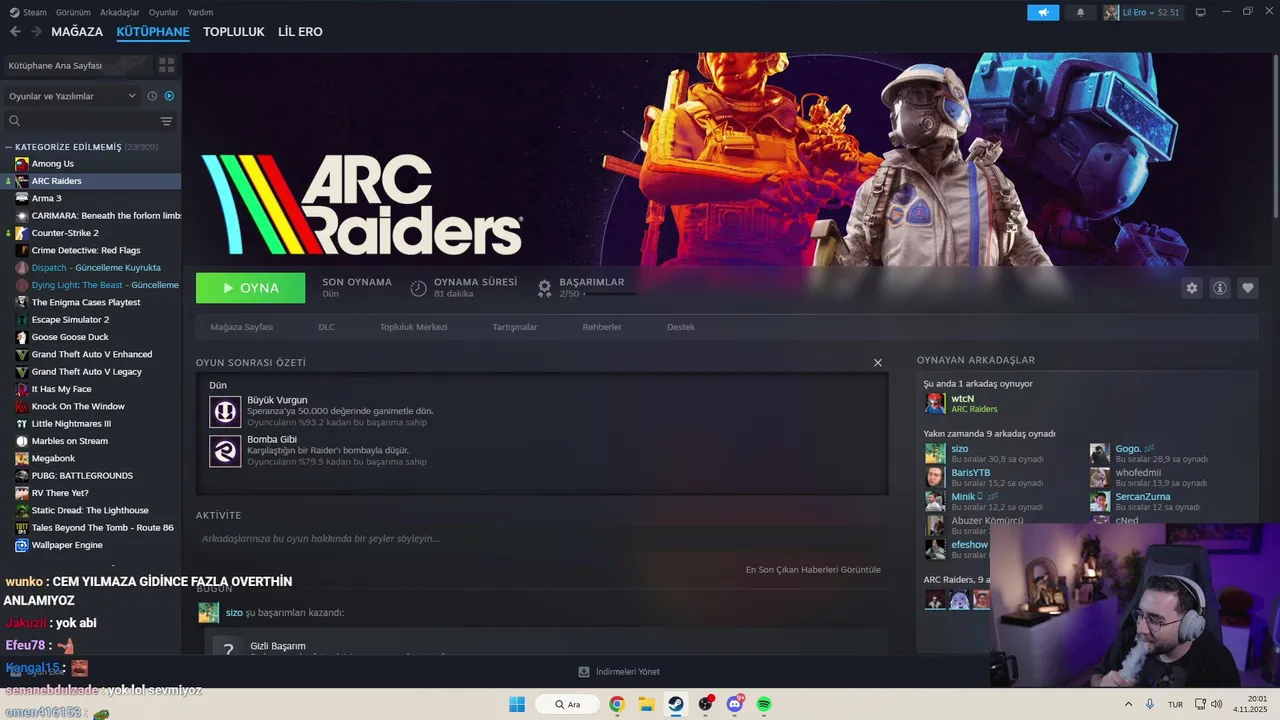Viewport: 1280px width, 720px height.
Task: Open the Oyunlar ve Yazılımlar dropdown
Action: 72,96
